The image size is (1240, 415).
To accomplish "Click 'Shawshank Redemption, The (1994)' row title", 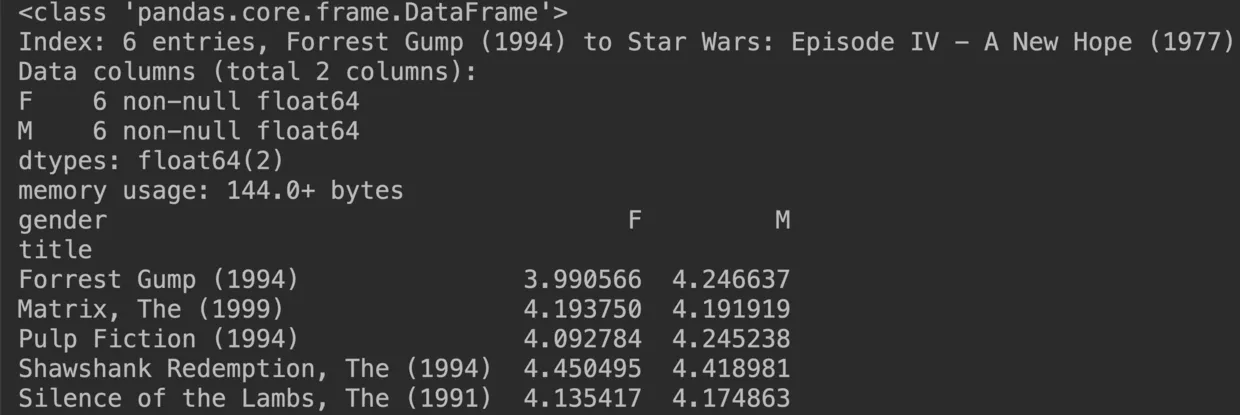I will click(x=254, y=368).
